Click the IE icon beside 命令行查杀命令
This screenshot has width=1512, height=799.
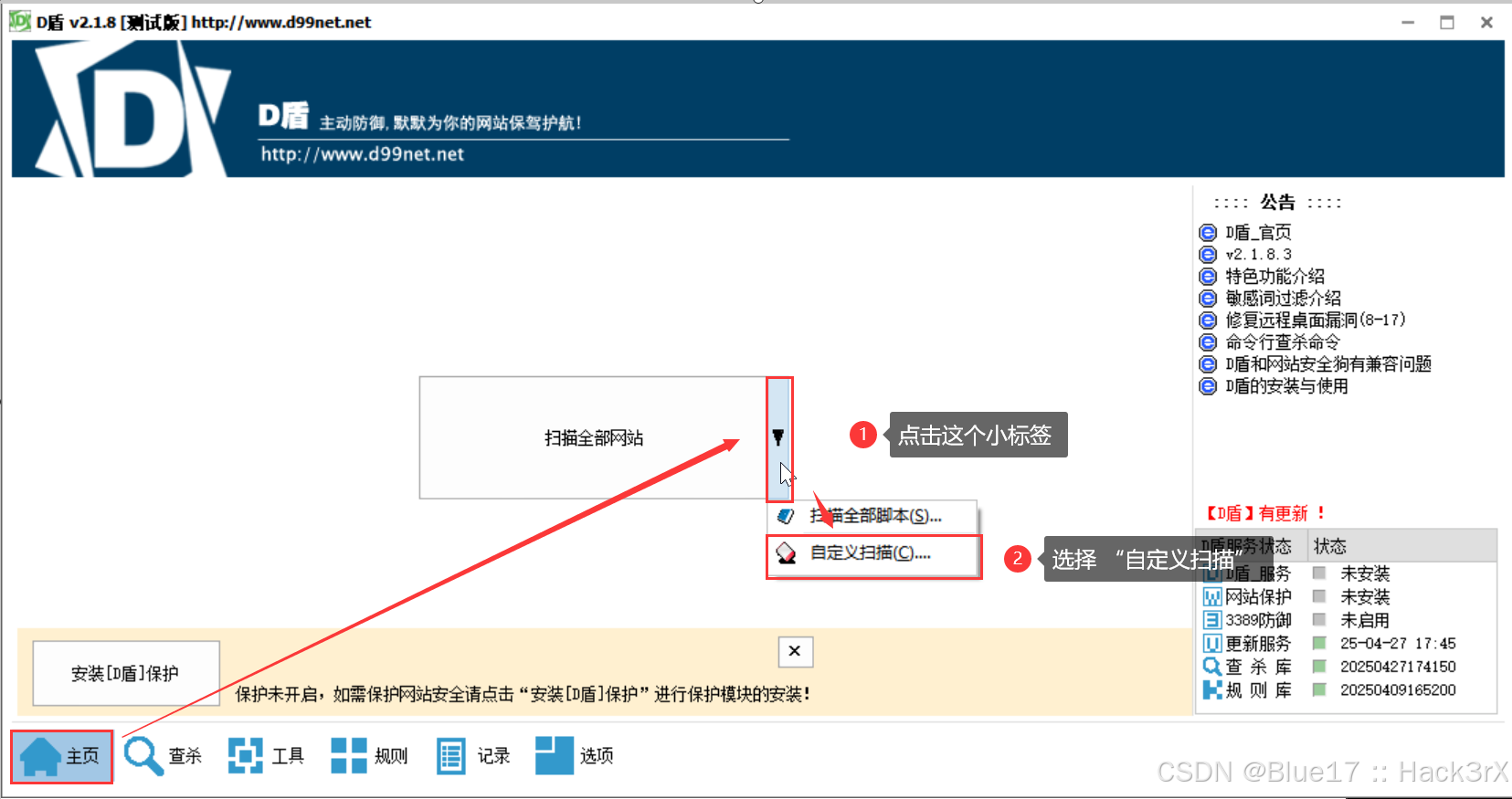pyautogui.click(x=1208, y=342)
